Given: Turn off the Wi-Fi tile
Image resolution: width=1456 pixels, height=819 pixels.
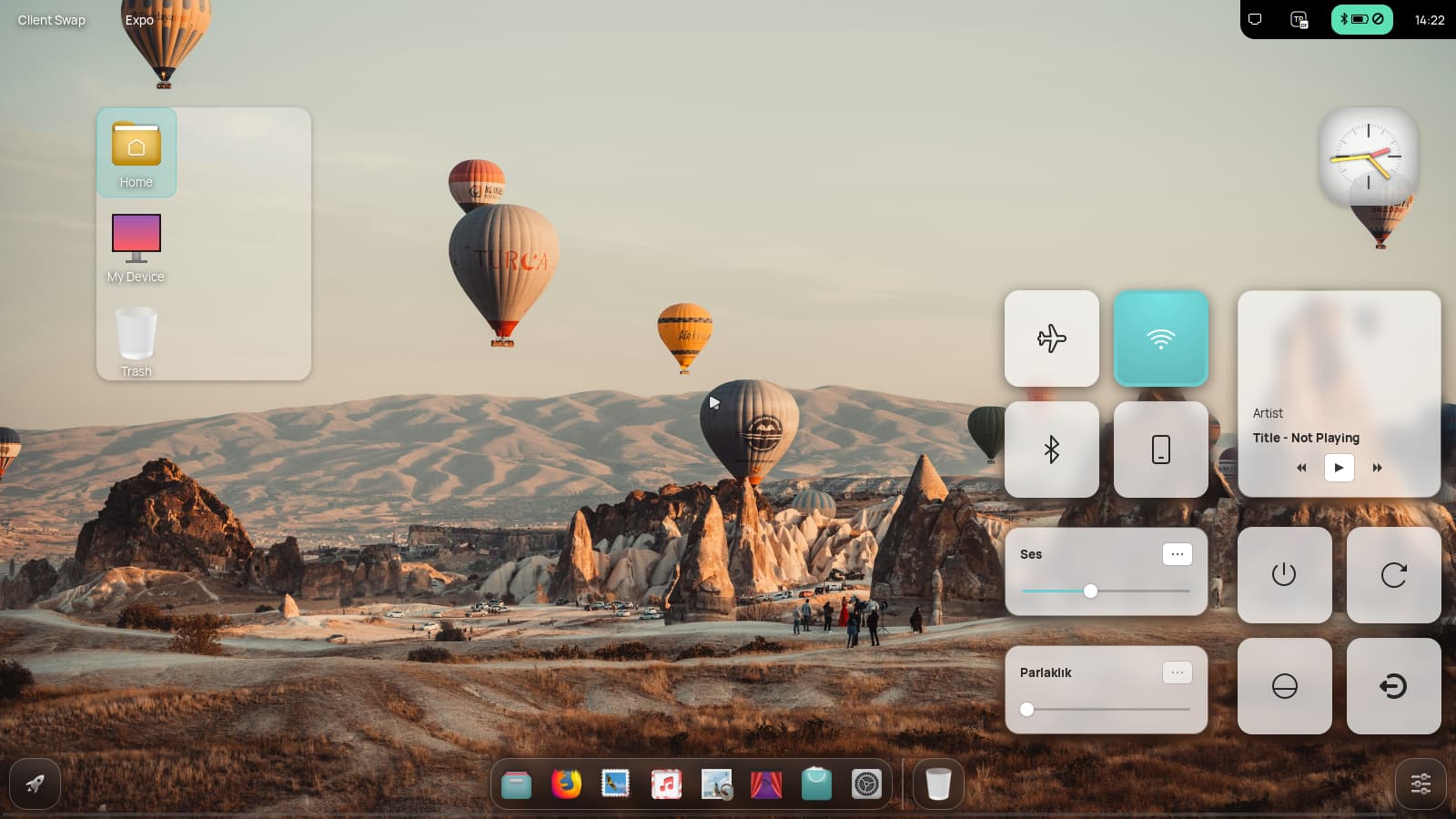Looking at the screenshot, I should (x=1160, y=339).
